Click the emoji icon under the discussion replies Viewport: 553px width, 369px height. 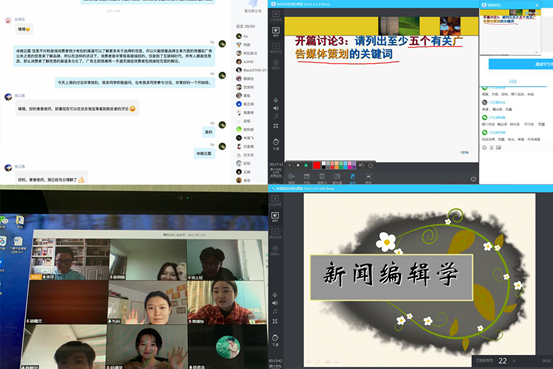click(485, 147)
